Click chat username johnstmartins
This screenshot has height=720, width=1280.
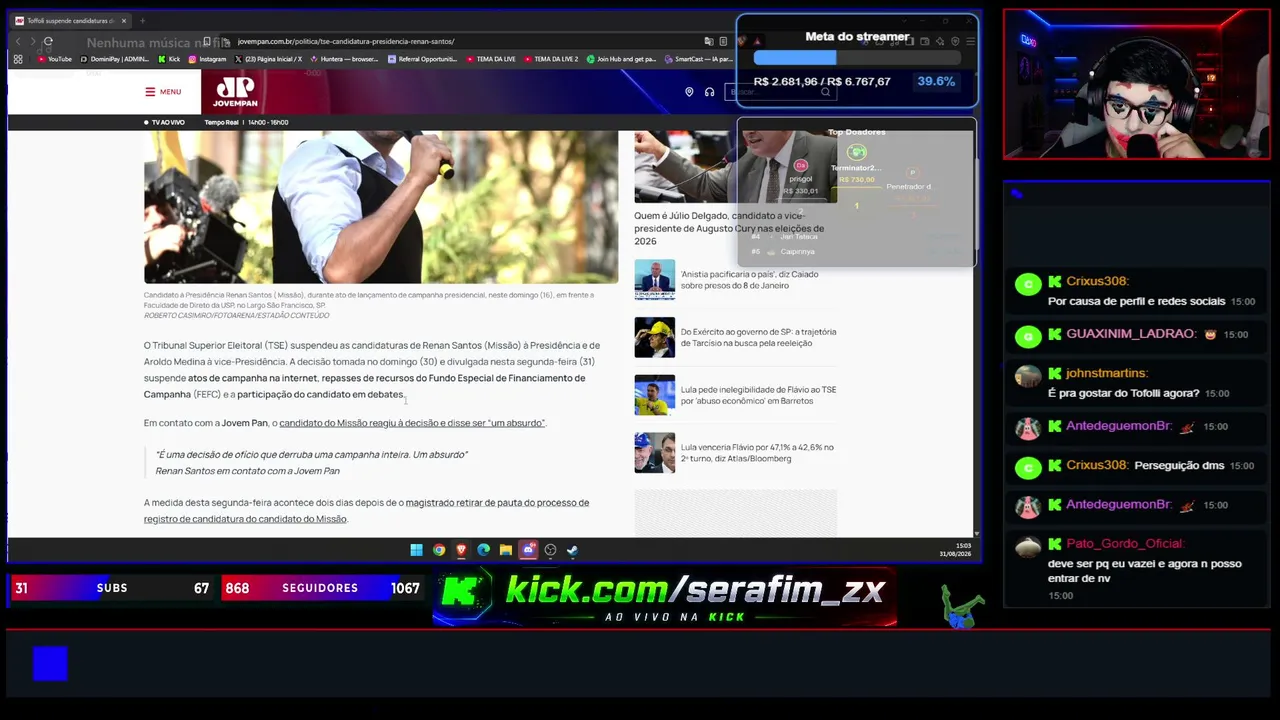pos(1106,373)
